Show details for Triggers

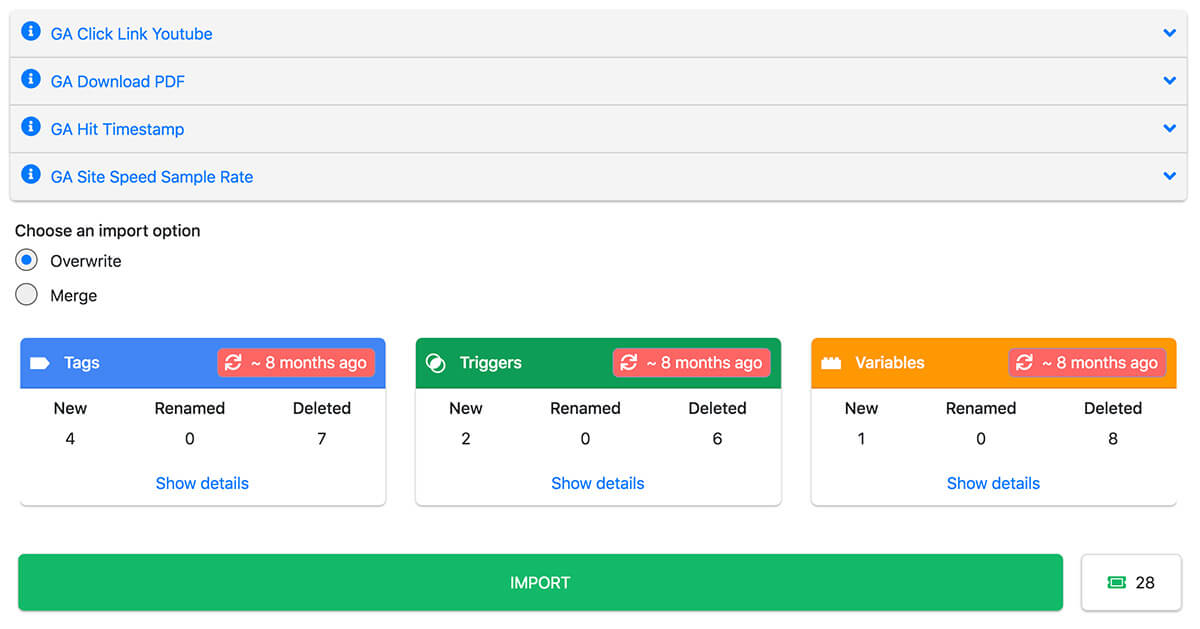598,483
